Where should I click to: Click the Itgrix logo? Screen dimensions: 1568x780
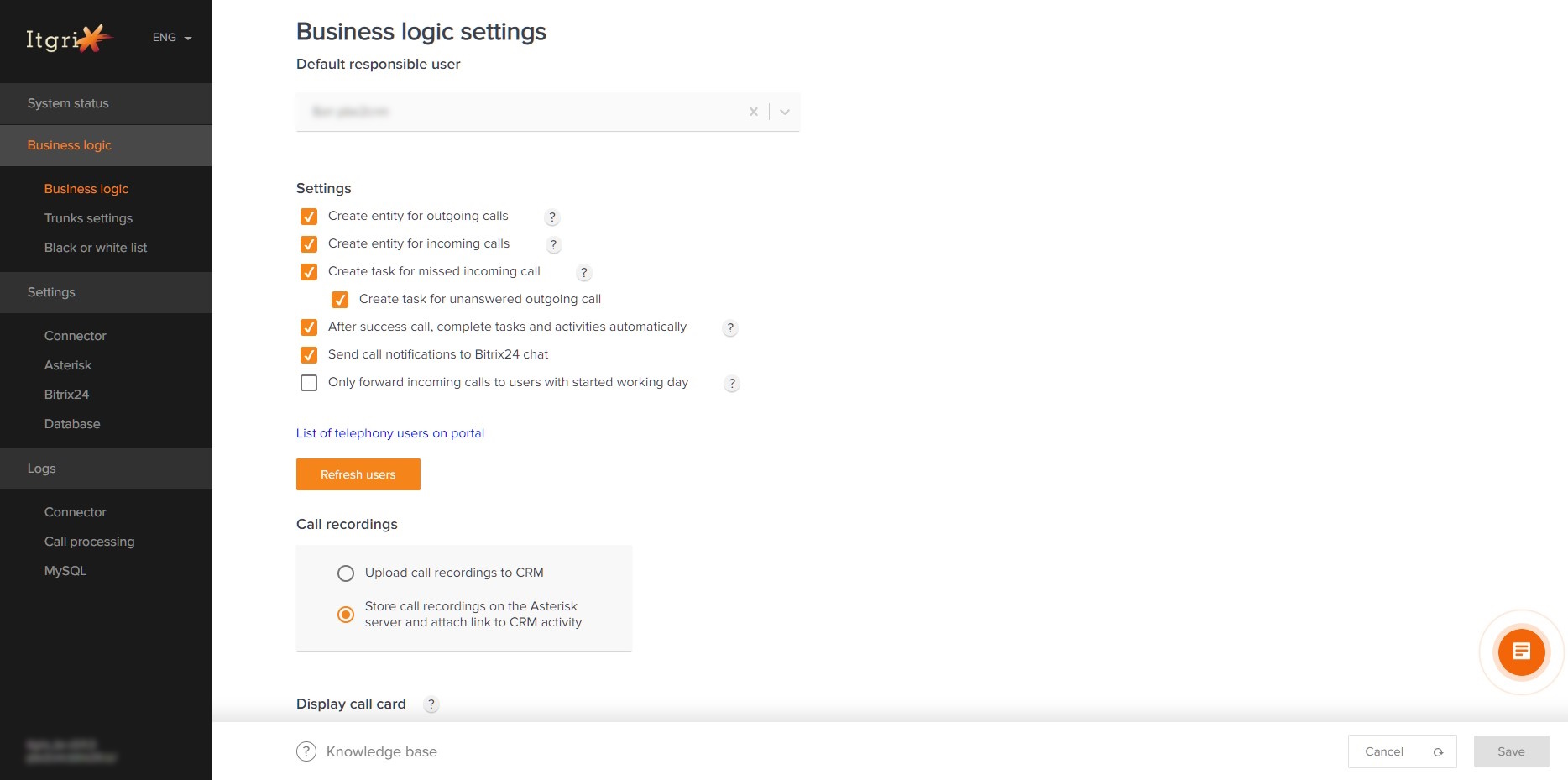click(69, 38)
